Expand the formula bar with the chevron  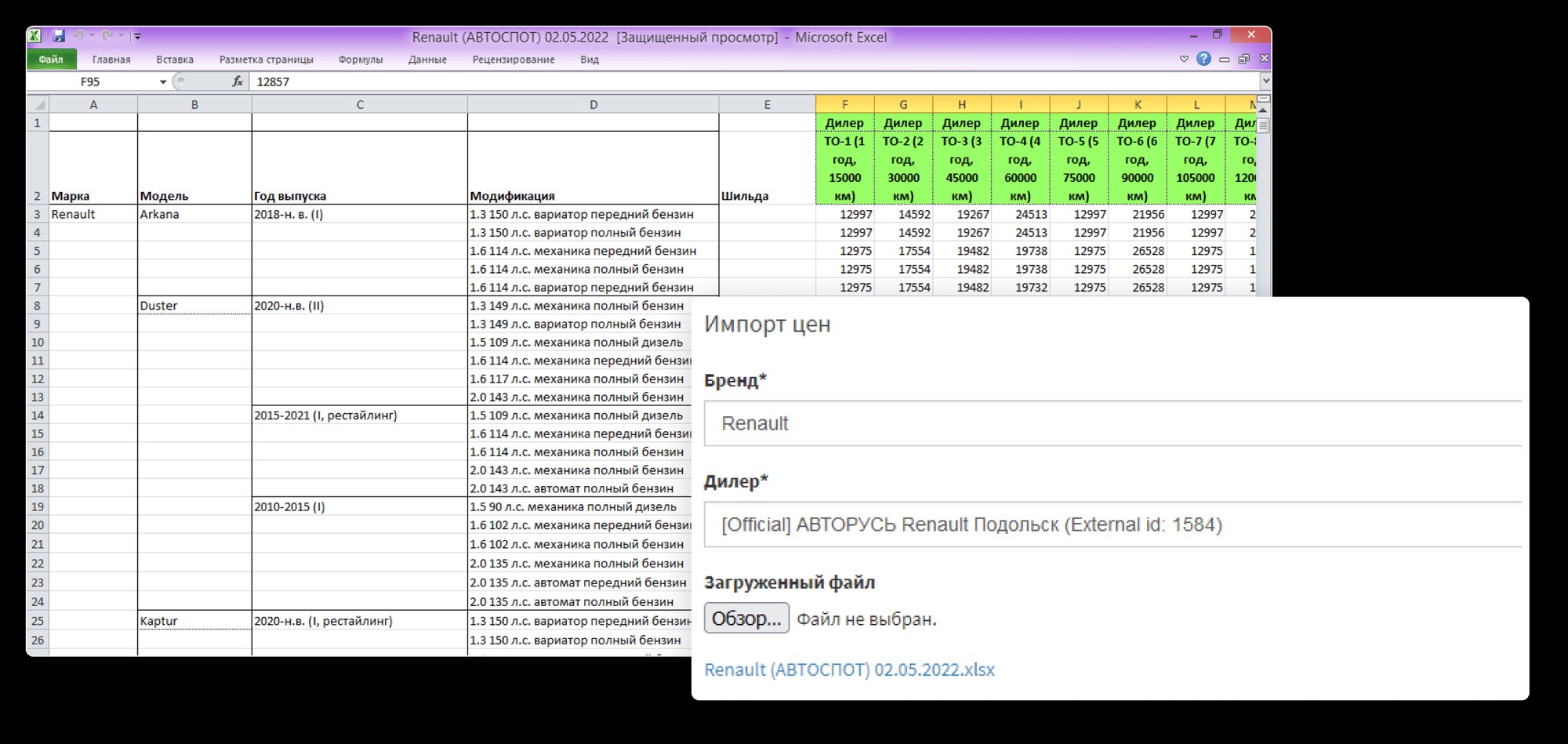coord(1265,82)
